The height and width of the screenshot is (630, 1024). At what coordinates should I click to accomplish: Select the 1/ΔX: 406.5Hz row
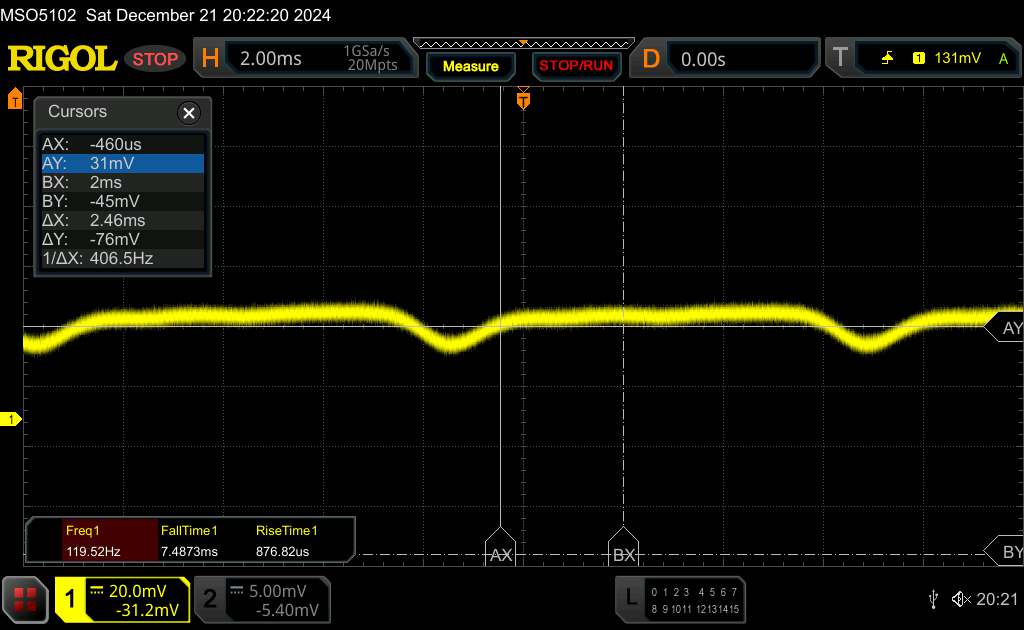123,257
